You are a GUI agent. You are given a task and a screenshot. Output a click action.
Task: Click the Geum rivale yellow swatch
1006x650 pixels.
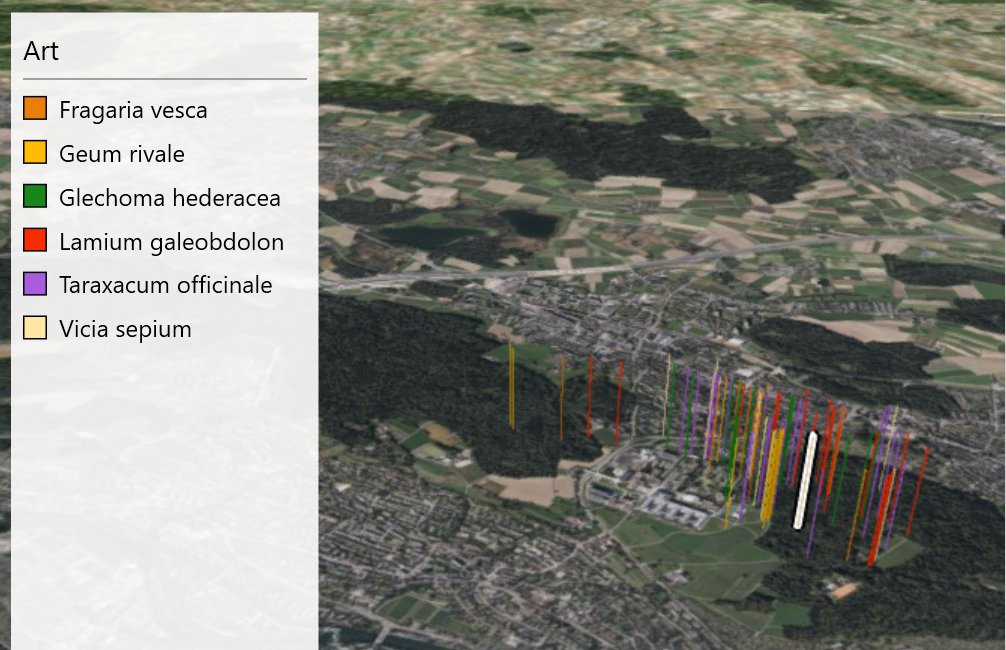[35, 152]
